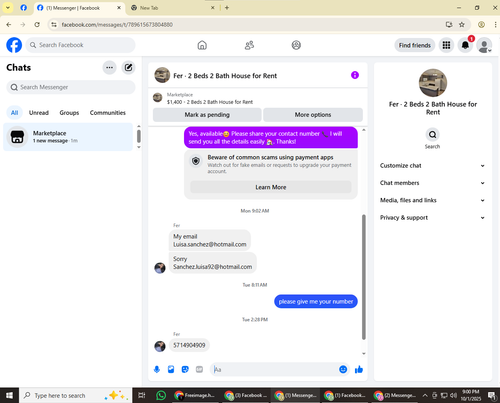The image size is (500, 403).
Task: Expand Chat members section
Action: 432,183
